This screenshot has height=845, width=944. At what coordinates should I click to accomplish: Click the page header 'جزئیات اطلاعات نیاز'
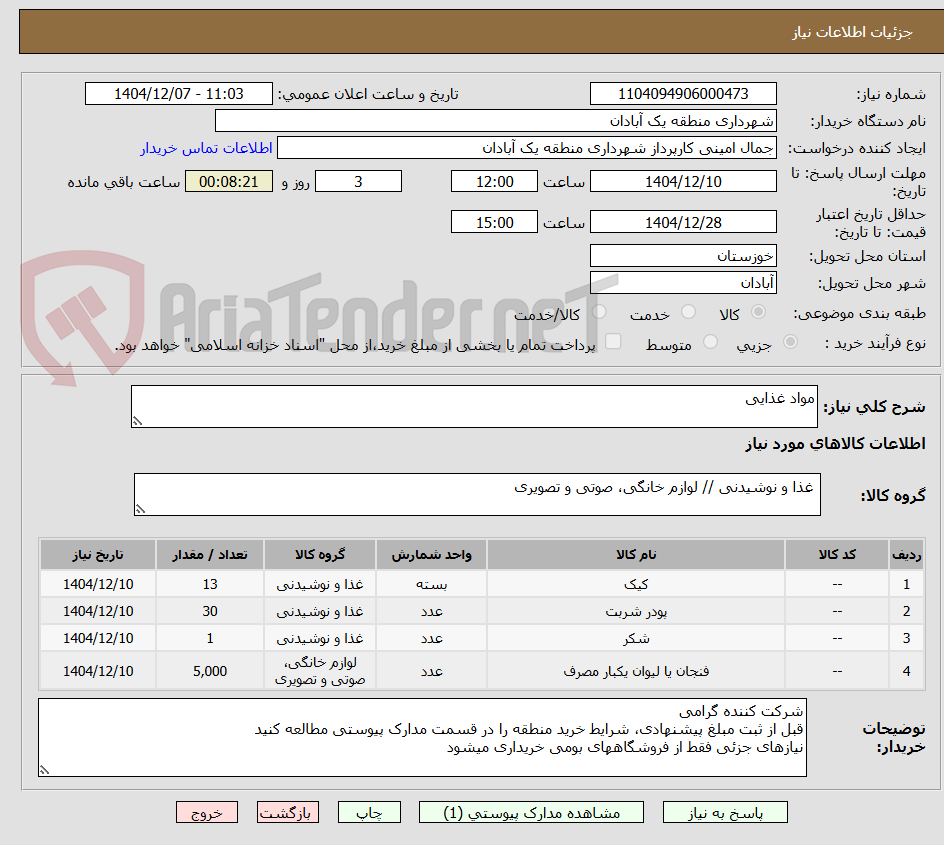pos(852,32)
